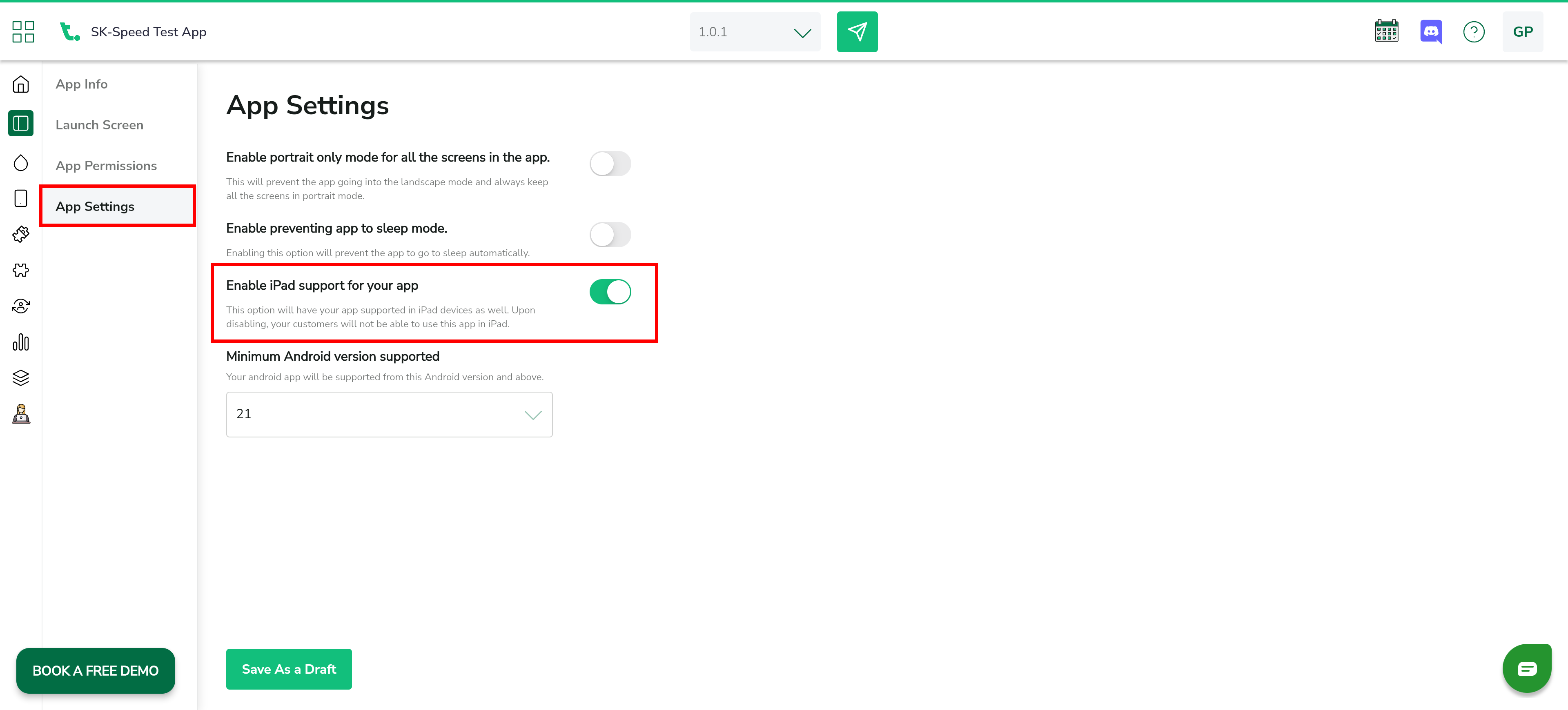This screenshot has width=1568, height=710.
Task: Click Save As a Draft button
Action: (x=289, y=669)
